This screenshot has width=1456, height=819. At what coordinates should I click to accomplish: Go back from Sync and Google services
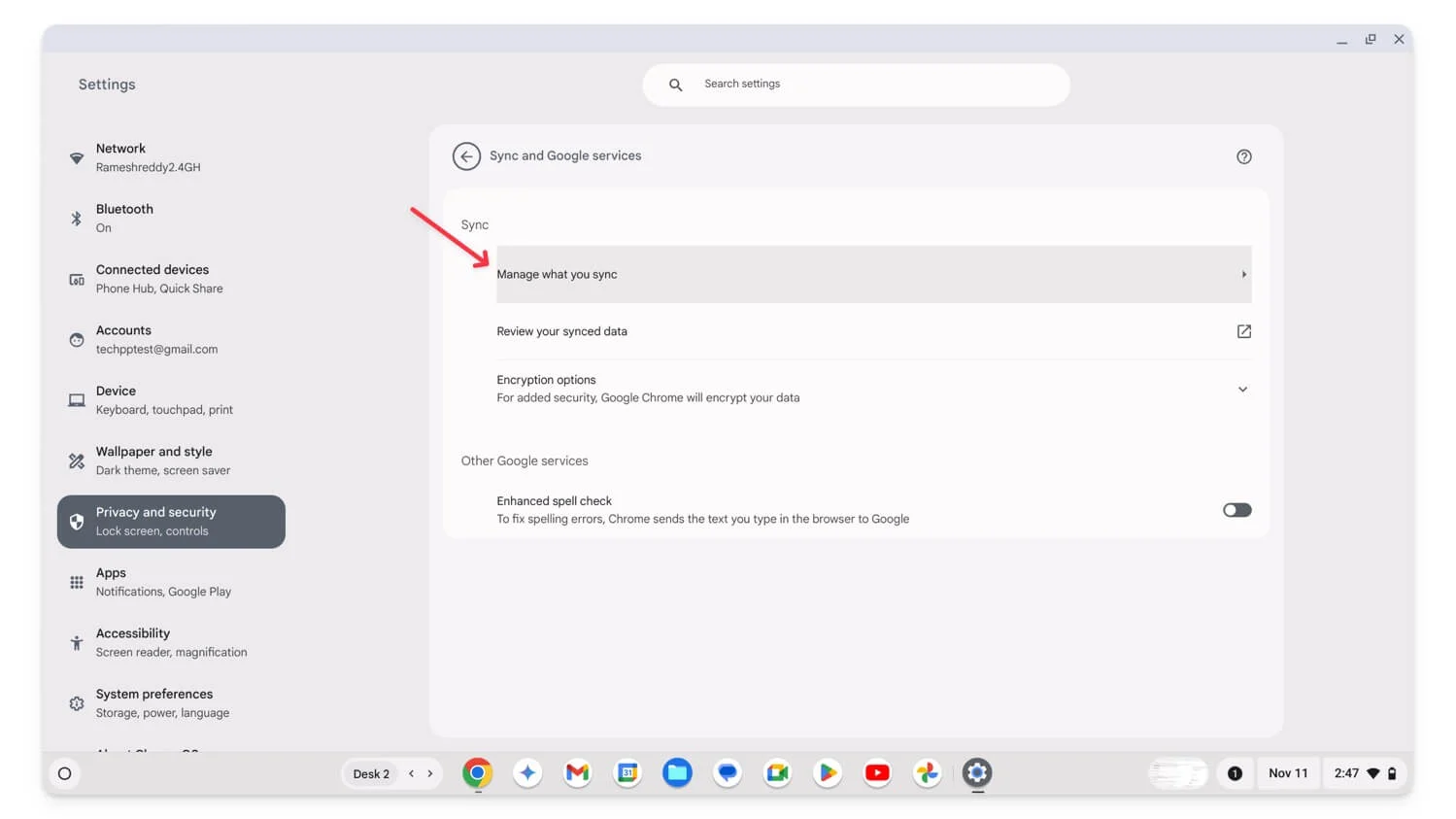click(x=466, y=156)
